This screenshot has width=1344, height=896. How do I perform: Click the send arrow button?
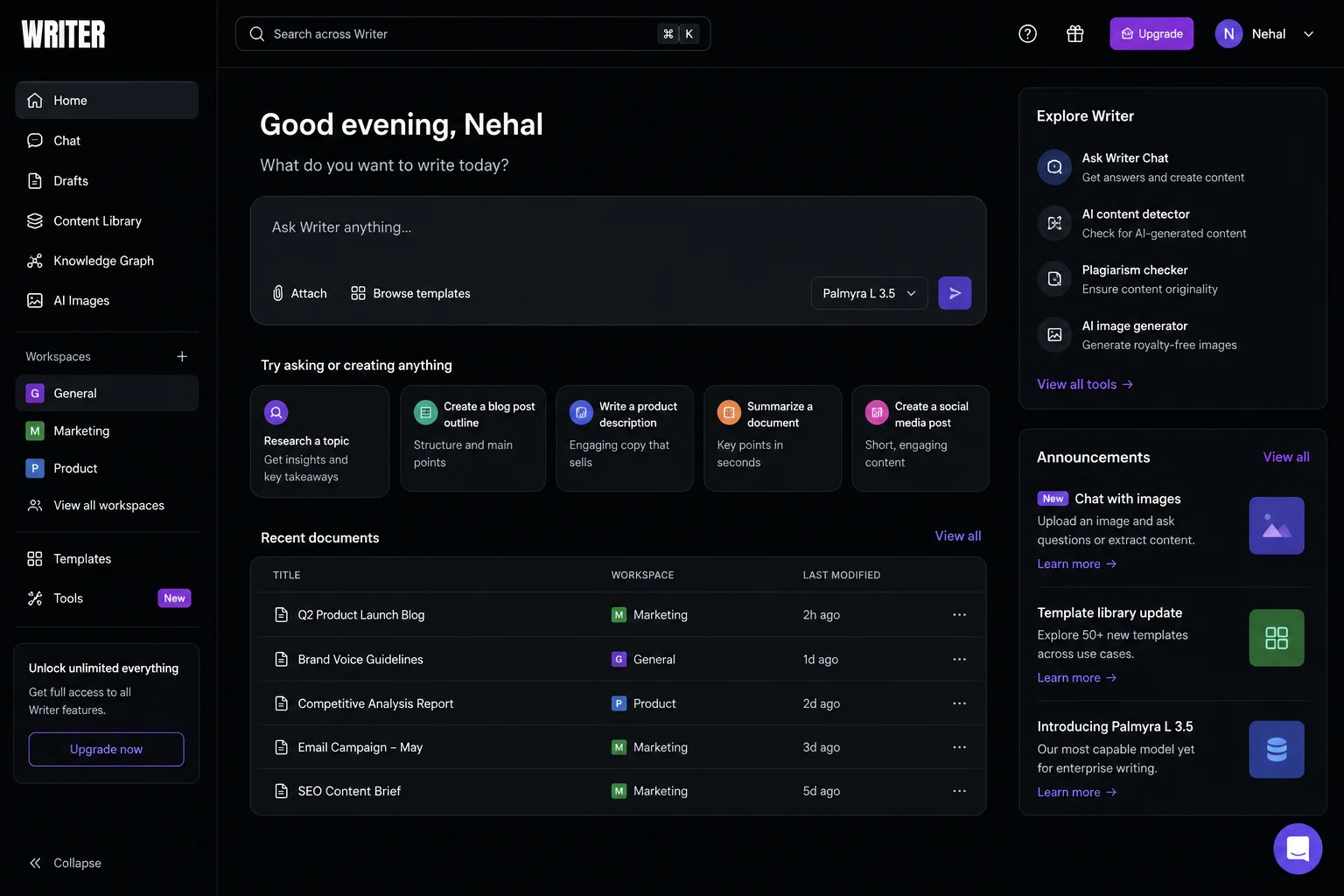955,293
